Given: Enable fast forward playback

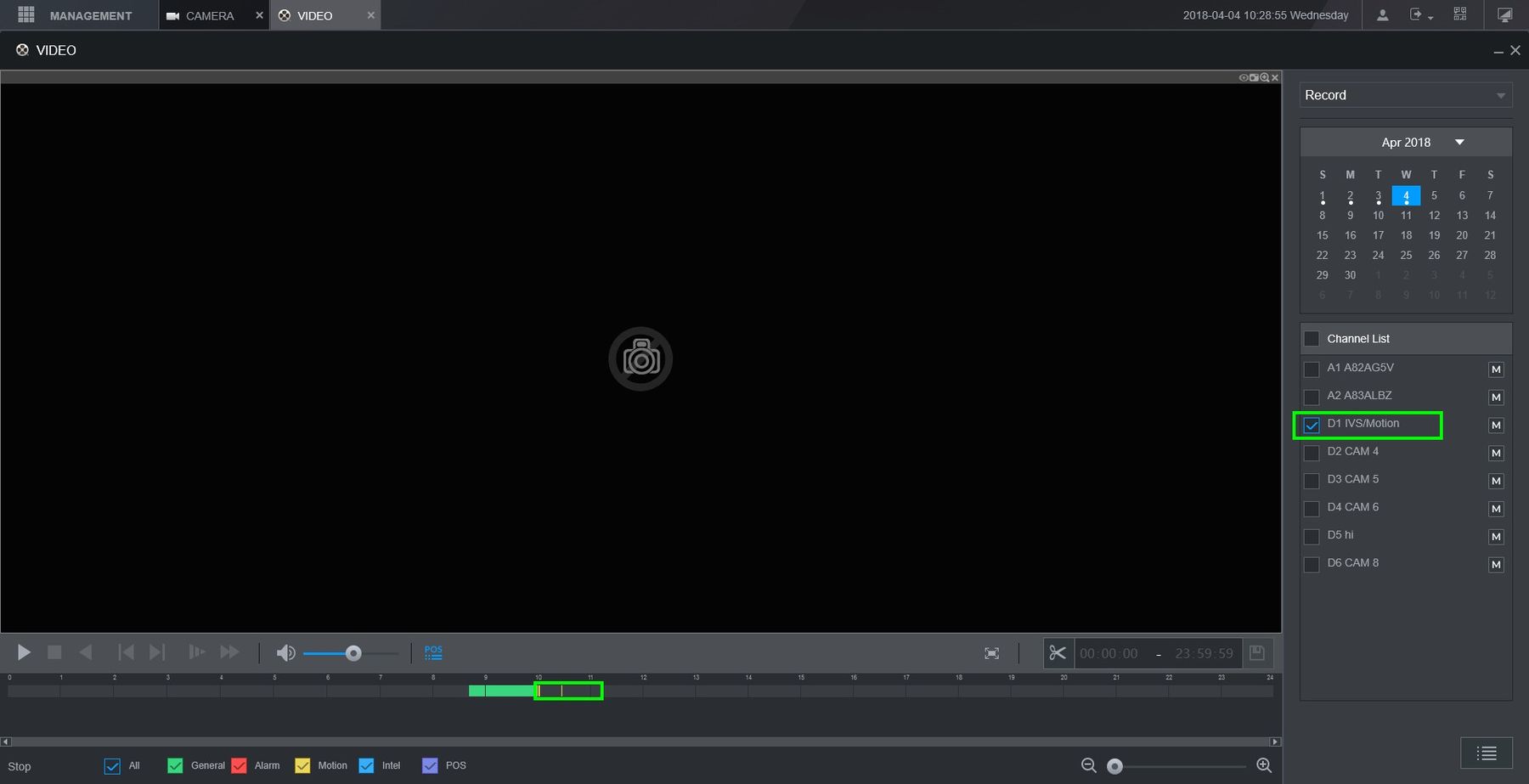Looking at the screenshot, I should point(229,652).
